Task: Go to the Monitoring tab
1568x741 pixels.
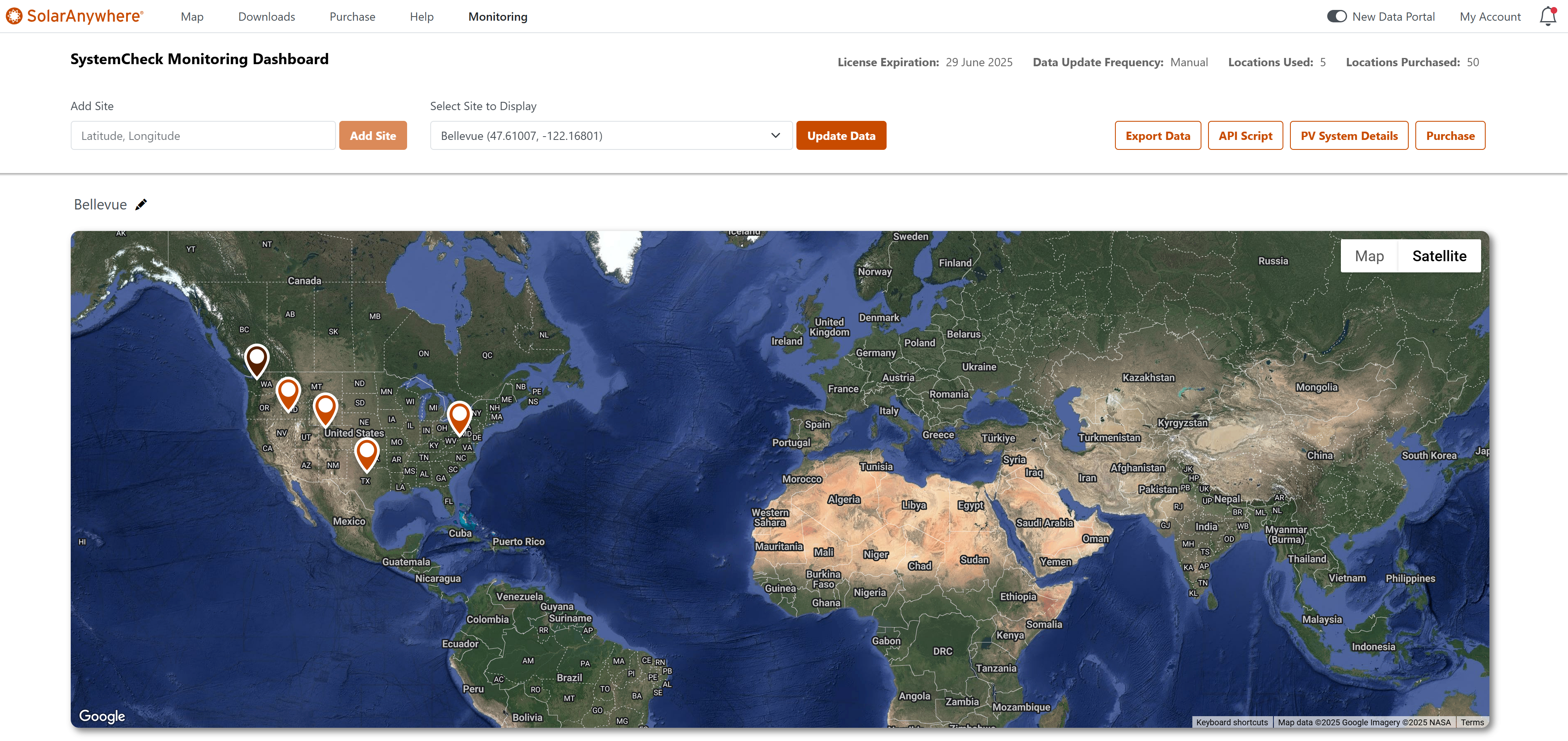Action: click(x=497, y=17)
